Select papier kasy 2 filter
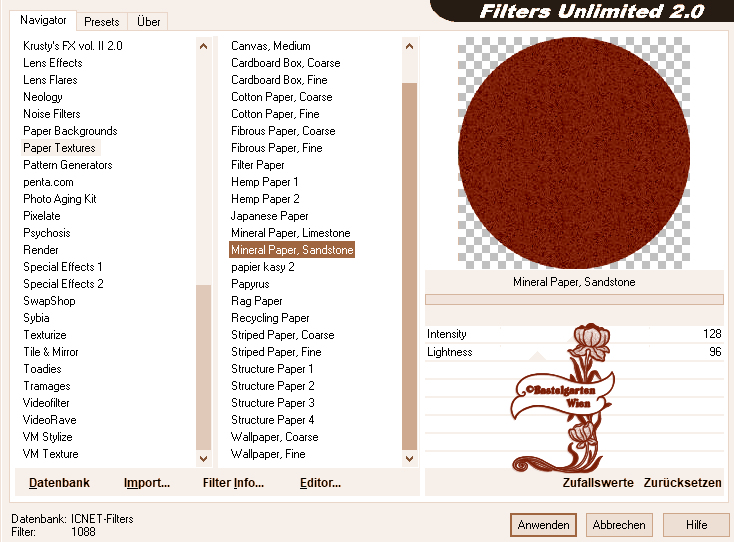The image size is (734, 542). [x=263, y=267]
